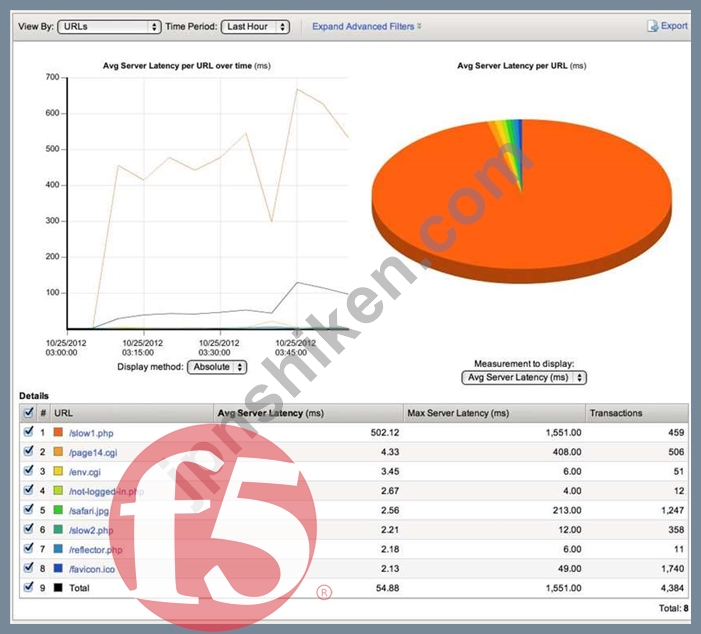Uncheck the /safari.jpg row checkbox
701x634 pixels.
pos(28,509)
